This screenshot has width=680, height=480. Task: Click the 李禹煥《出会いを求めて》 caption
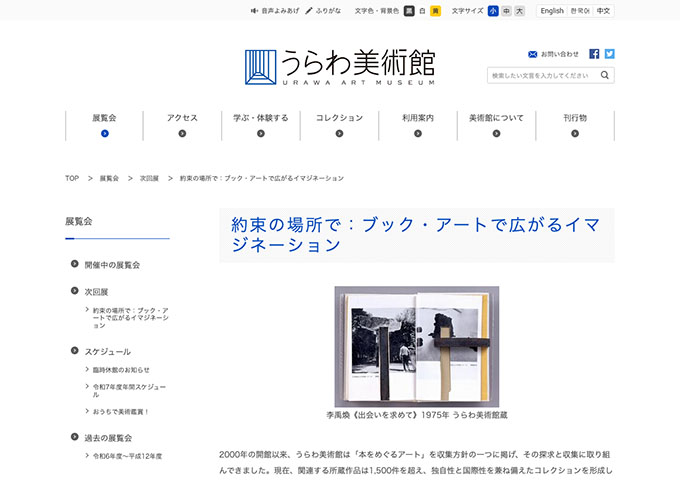pyautogui.click(x=417, y=415)
